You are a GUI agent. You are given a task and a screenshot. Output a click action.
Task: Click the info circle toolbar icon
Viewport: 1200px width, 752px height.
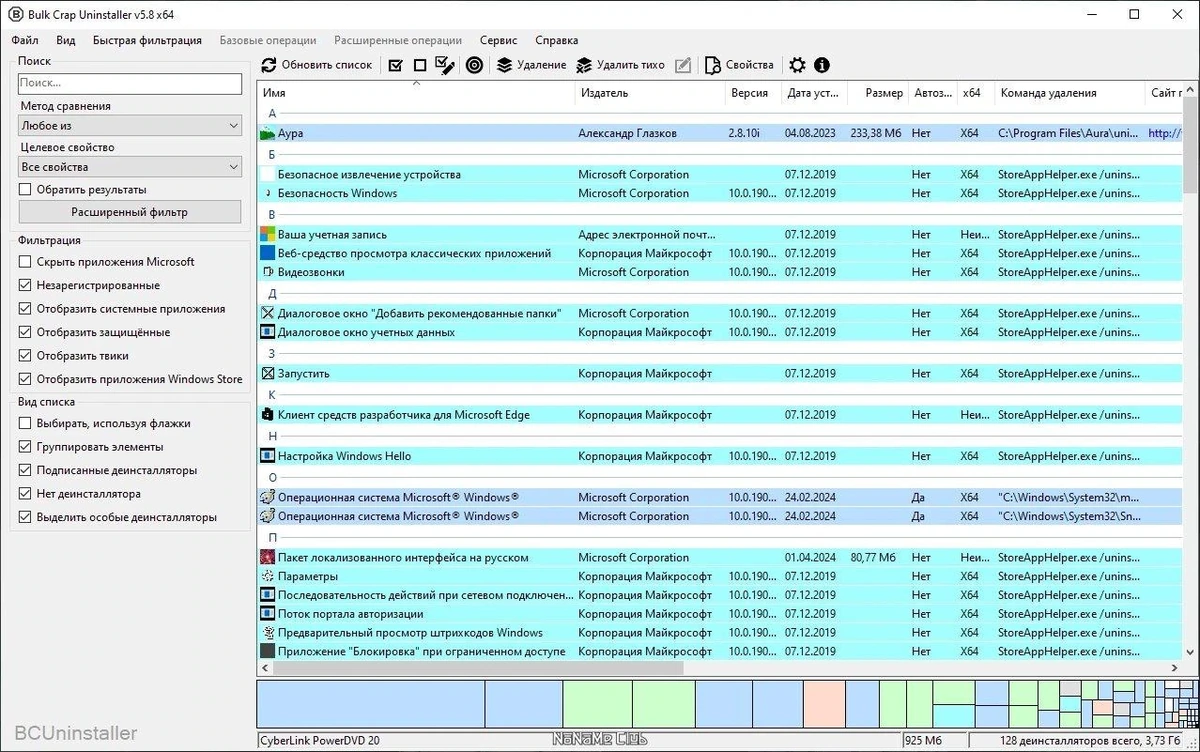click(822, 65)
